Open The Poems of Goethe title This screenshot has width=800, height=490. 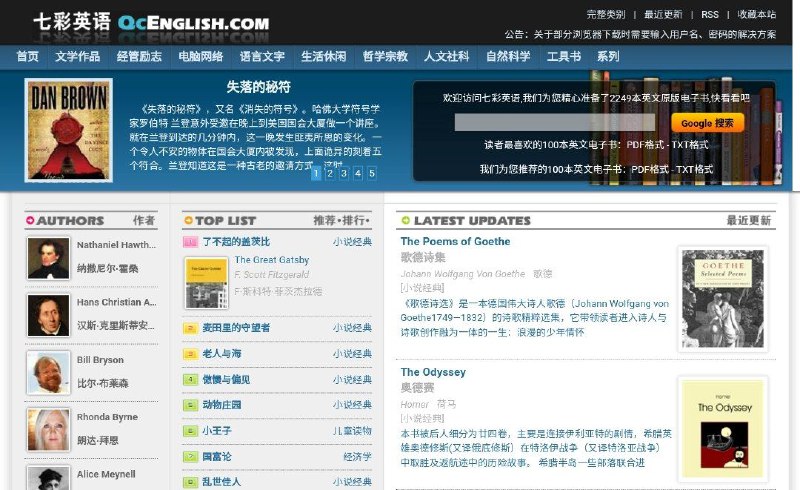click(455, 241)
